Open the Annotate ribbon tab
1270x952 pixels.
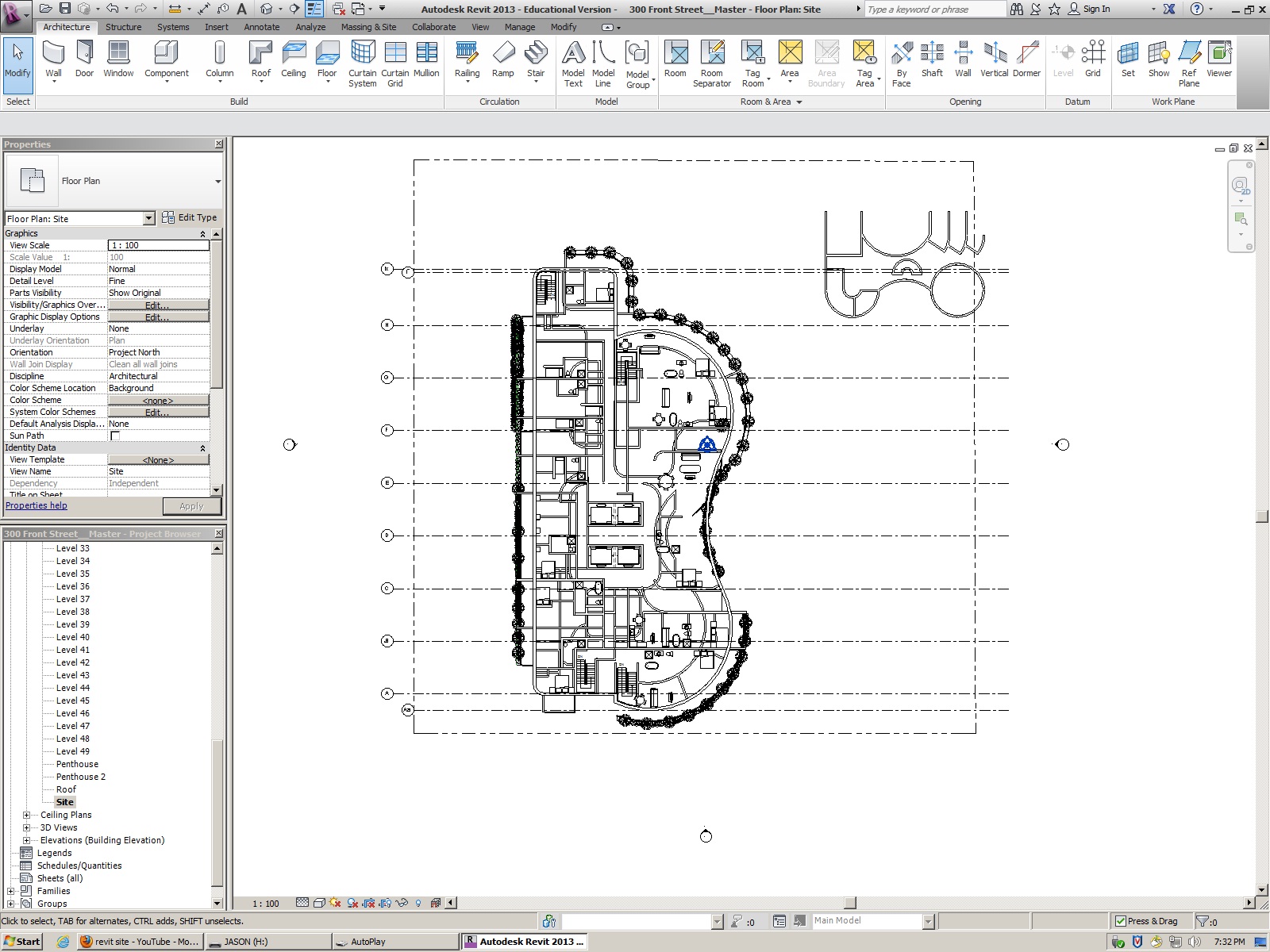tap(261, 27)
